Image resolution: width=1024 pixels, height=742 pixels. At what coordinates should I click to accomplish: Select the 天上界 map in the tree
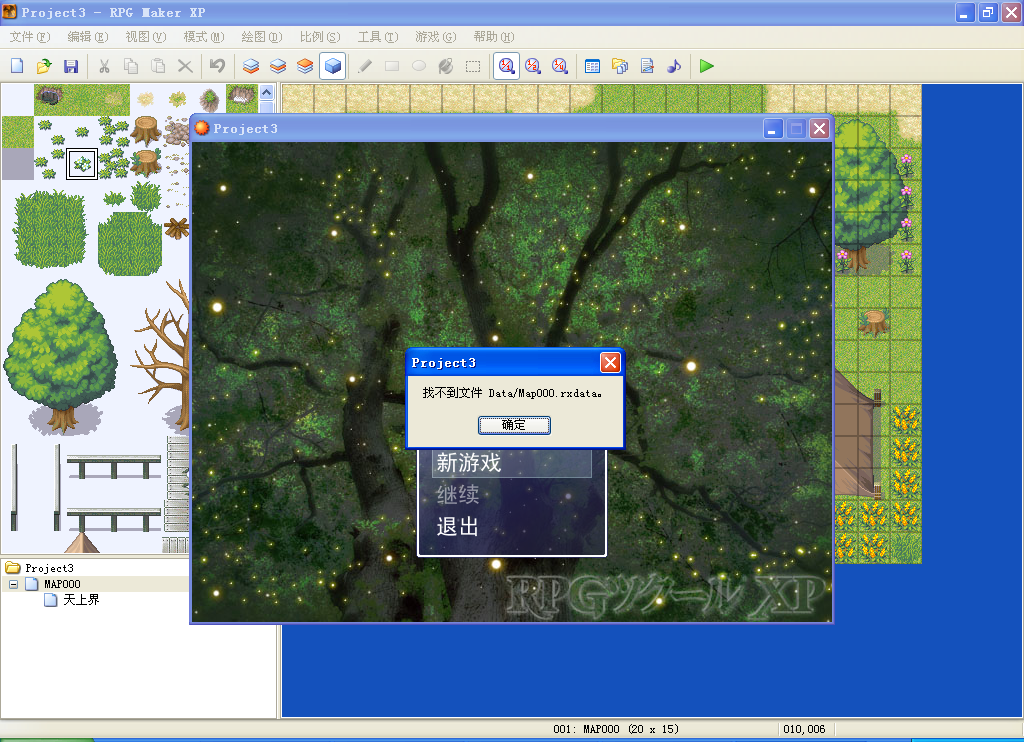[x=81, y=600]
